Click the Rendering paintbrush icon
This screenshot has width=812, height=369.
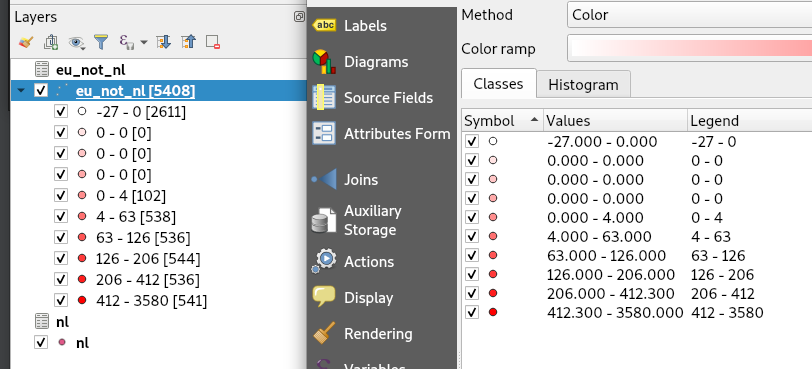(324, 333)
